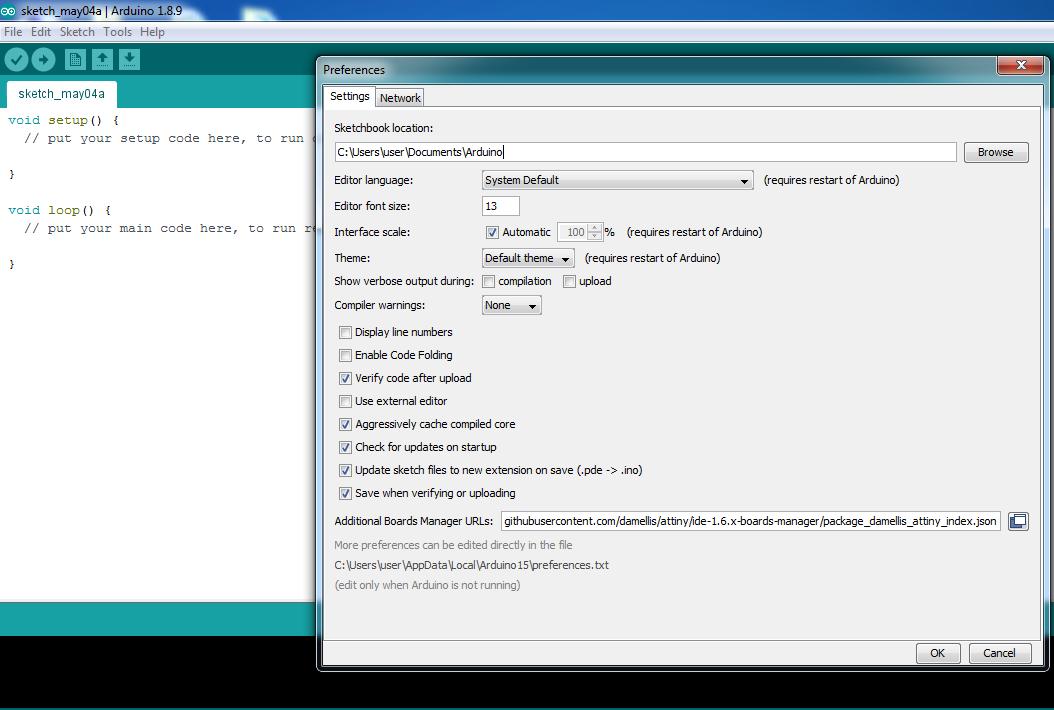Viewport: 1054px width, 710px height.
Task: Click the "void loop() {" code line
Action: click(x=59, y=210)
